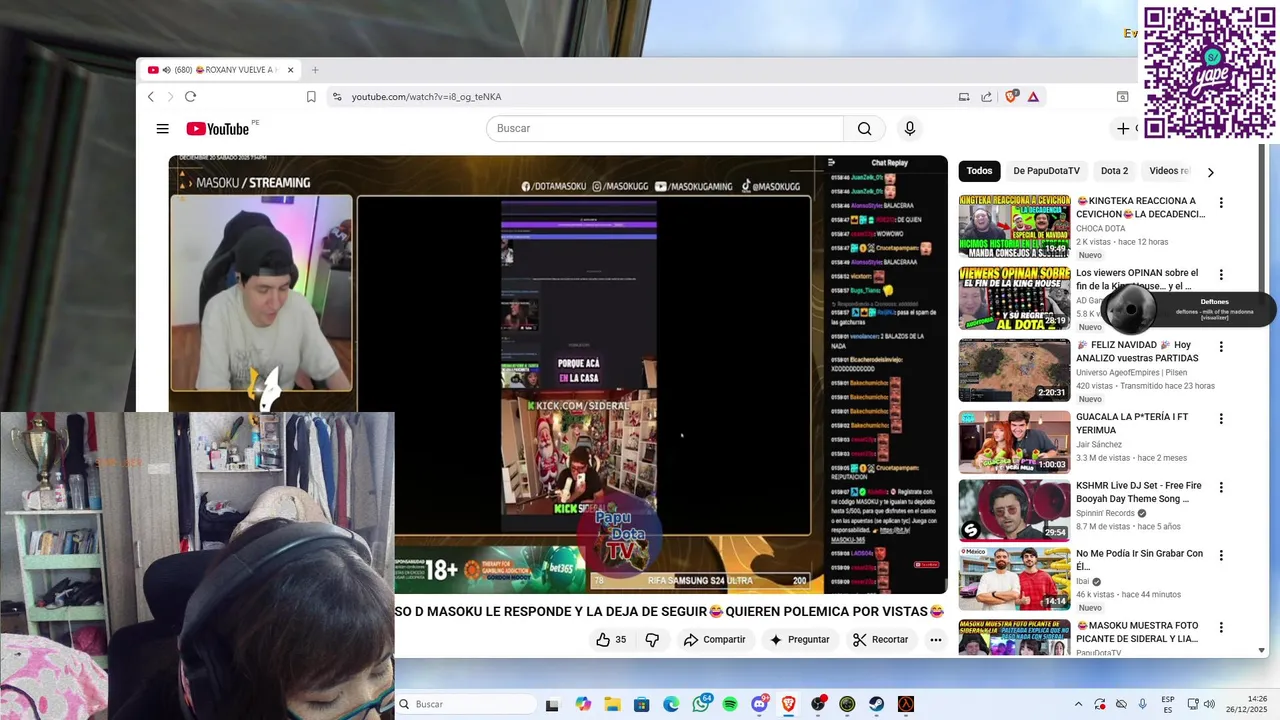Open WhatsApp from taskbar

coord(701,704)
